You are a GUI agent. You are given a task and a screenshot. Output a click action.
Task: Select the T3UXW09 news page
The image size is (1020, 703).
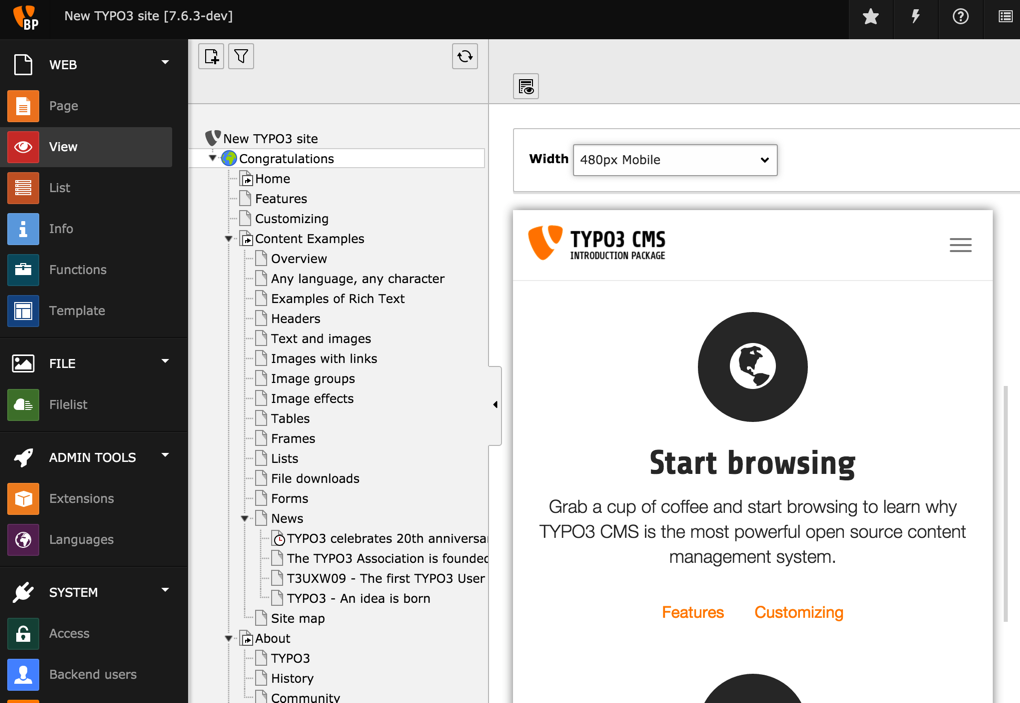point(386,579)
